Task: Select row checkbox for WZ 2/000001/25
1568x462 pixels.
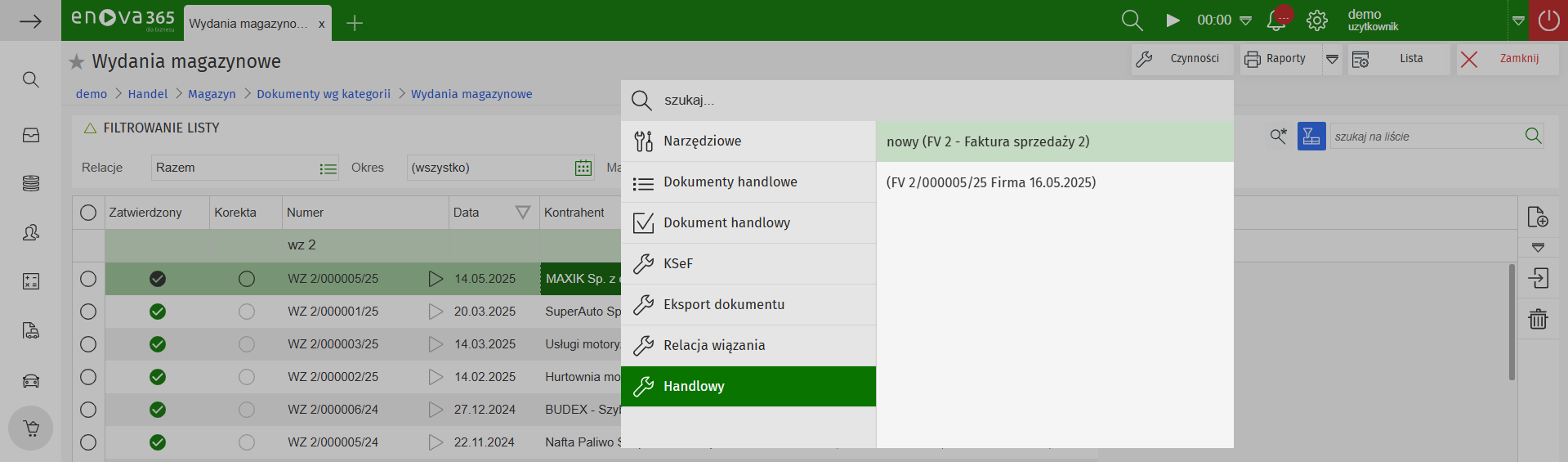Action: tap(88, 312)
